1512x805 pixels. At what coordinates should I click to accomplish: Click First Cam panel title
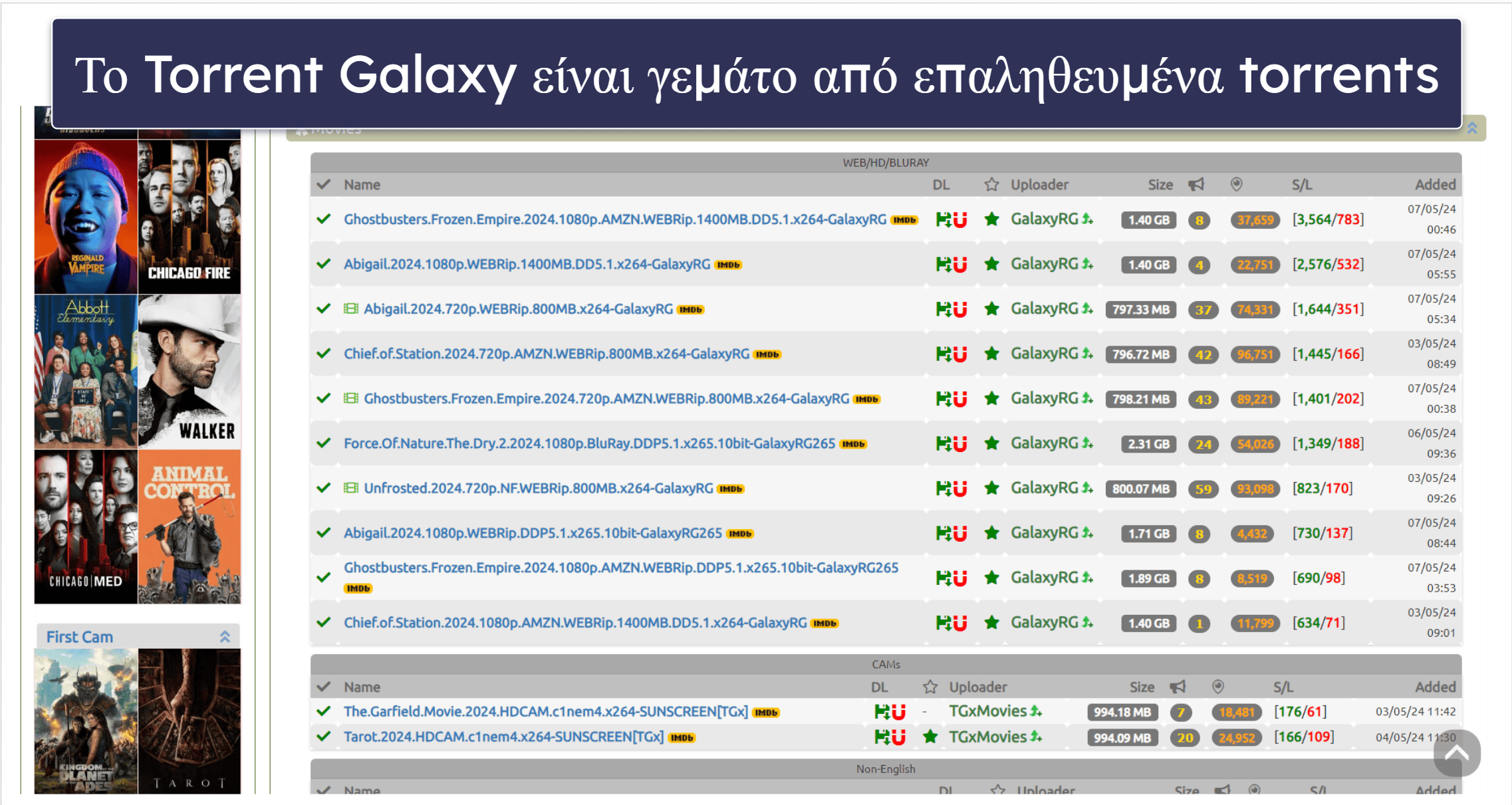(x=79, y=637)
